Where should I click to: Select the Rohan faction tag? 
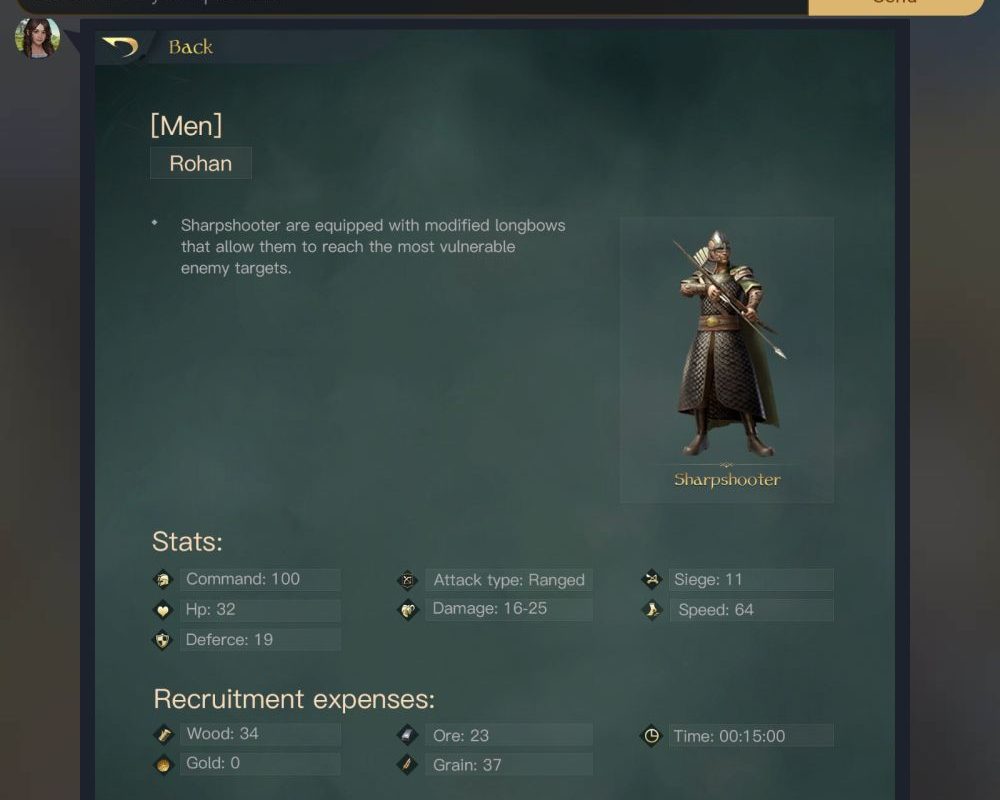tap(201, 163)
